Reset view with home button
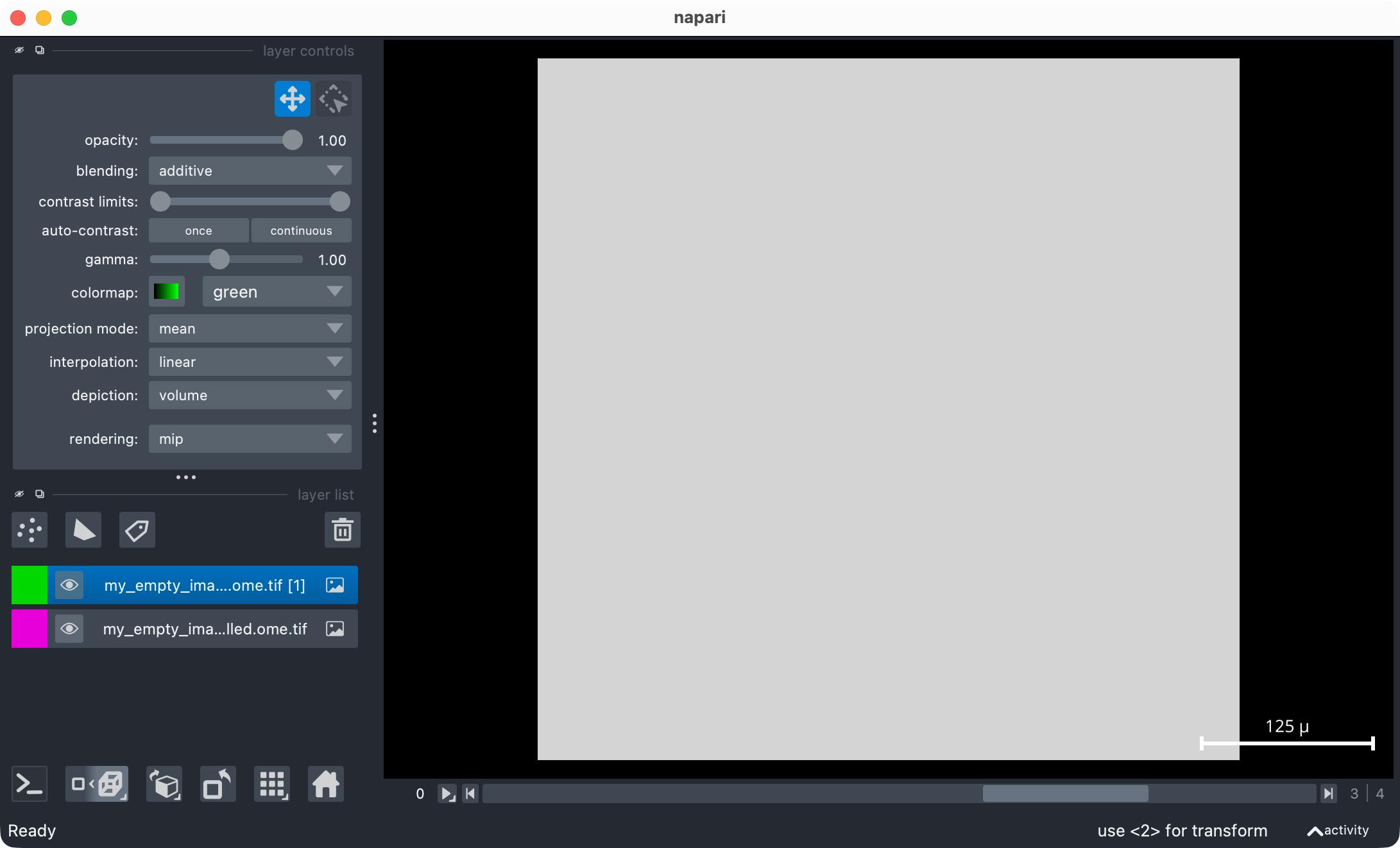Image resolution: width=1400 pixels, height=848 pixels. [326, 784]
